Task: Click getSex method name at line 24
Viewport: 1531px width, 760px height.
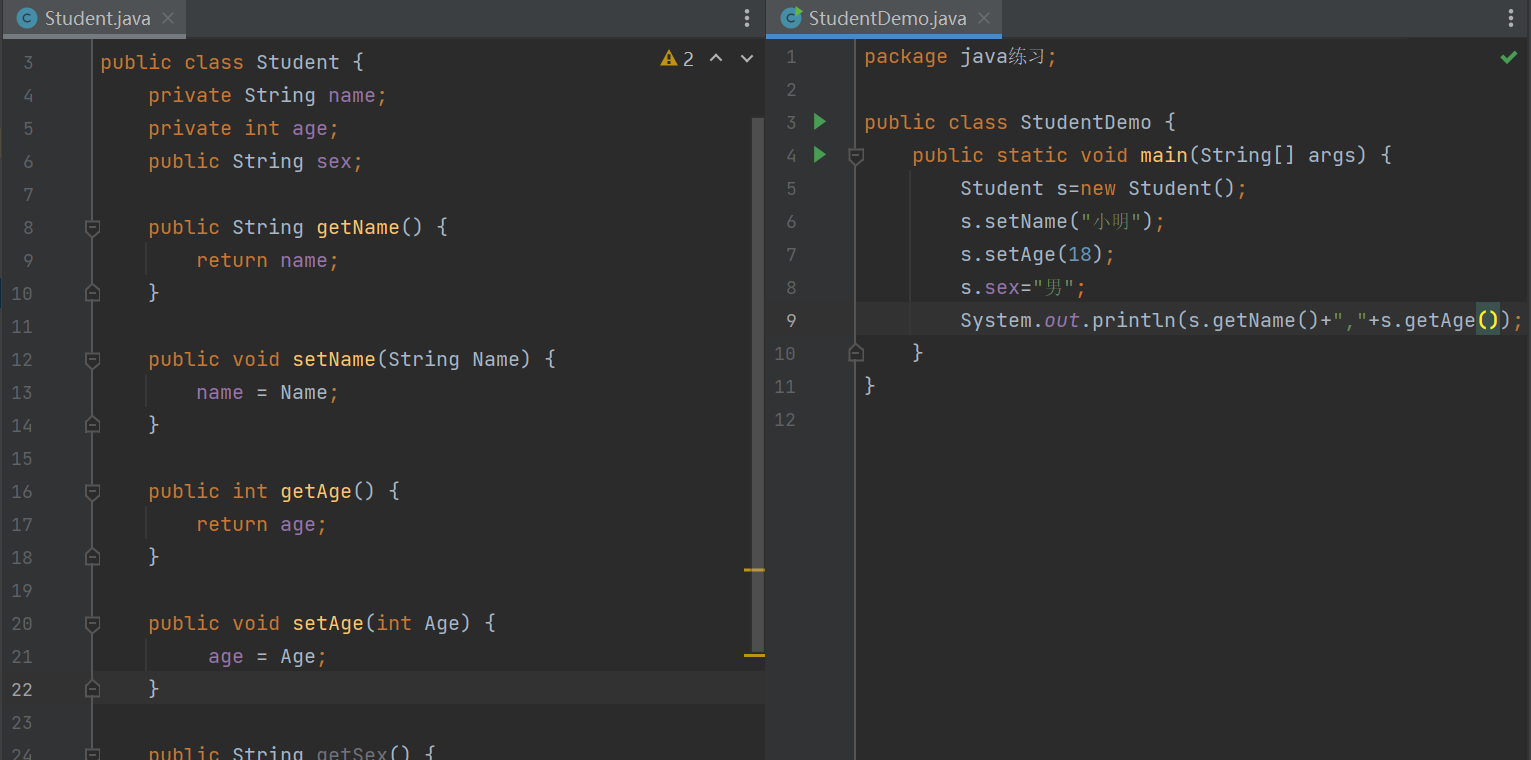Action: (352, 752)
